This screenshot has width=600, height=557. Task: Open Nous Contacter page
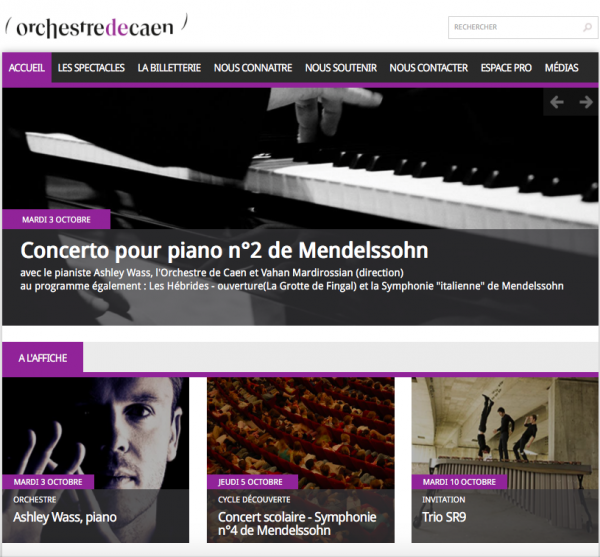pos(429,68)
